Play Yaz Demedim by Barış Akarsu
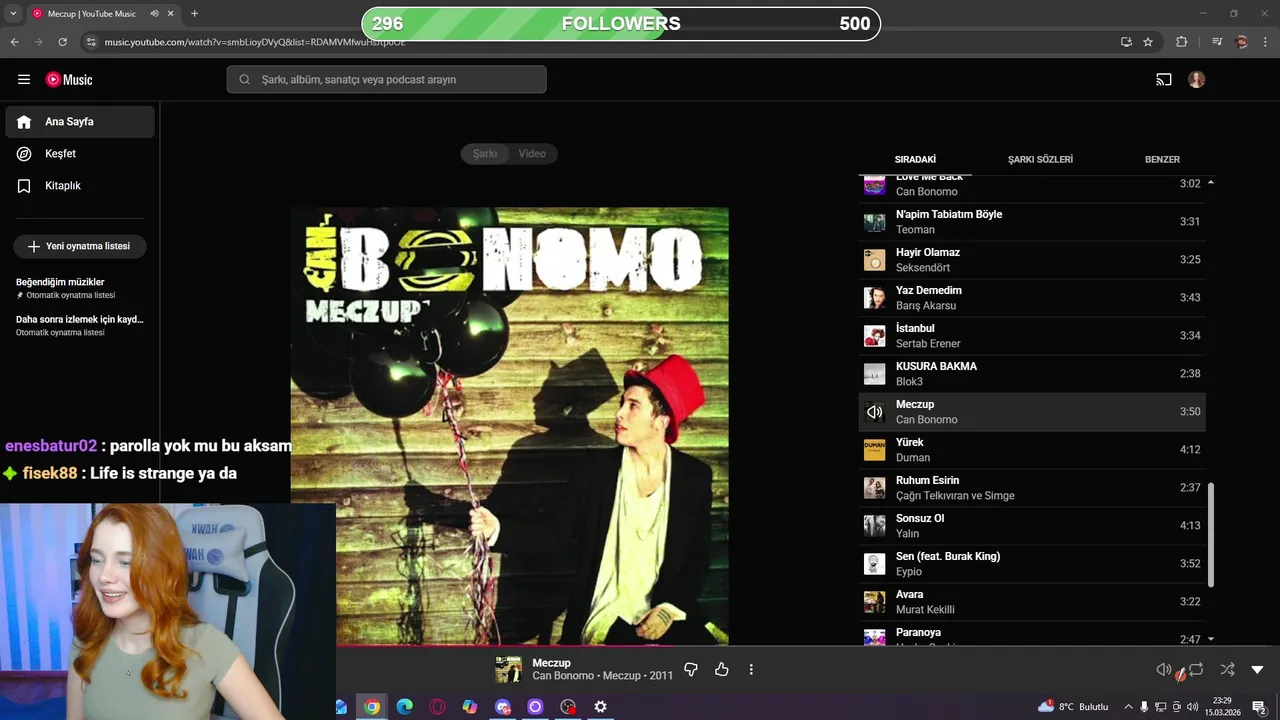1280x720 pixels. pyautogui.click(x=1032, y=298)
